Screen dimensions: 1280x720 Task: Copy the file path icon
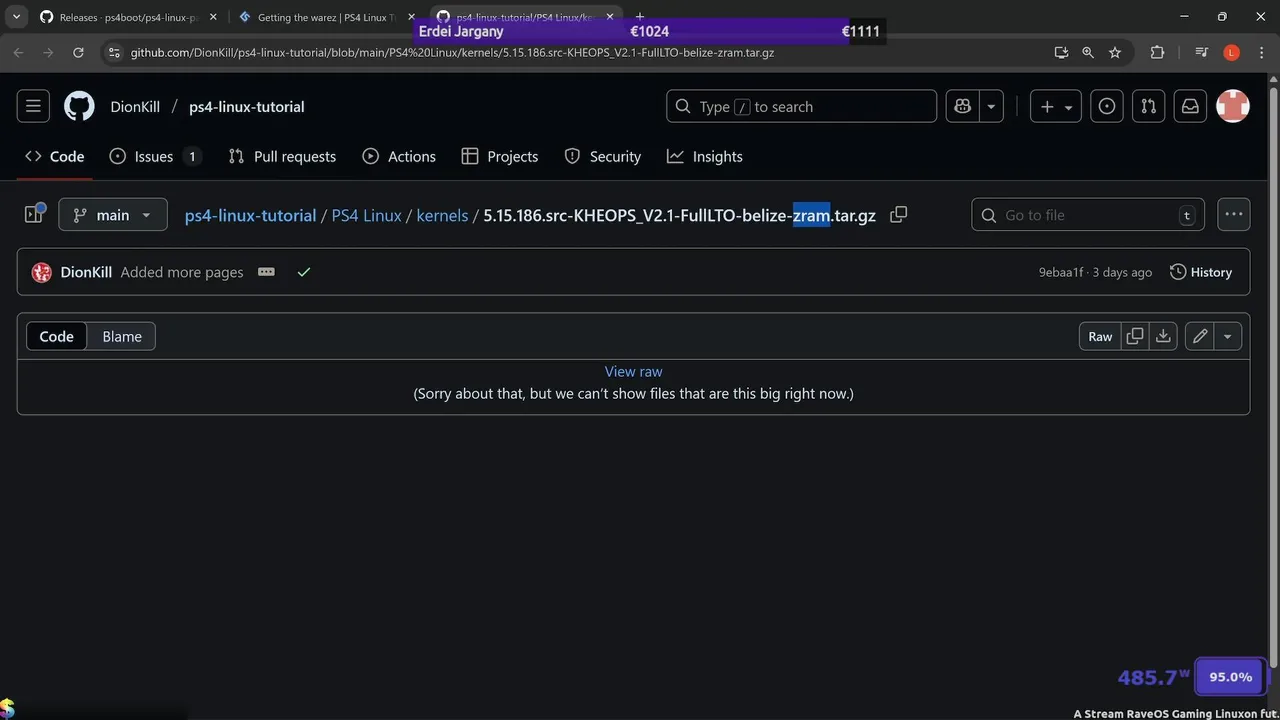pos(898,214)
